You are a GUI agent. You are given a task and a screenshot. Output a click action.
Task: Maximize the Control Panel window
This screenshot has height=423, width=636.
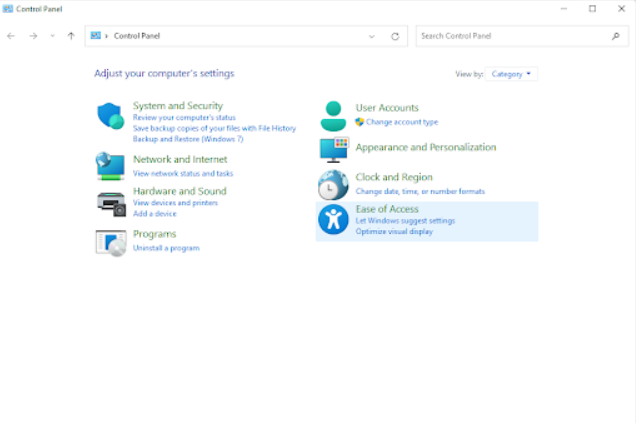point(593,9)
